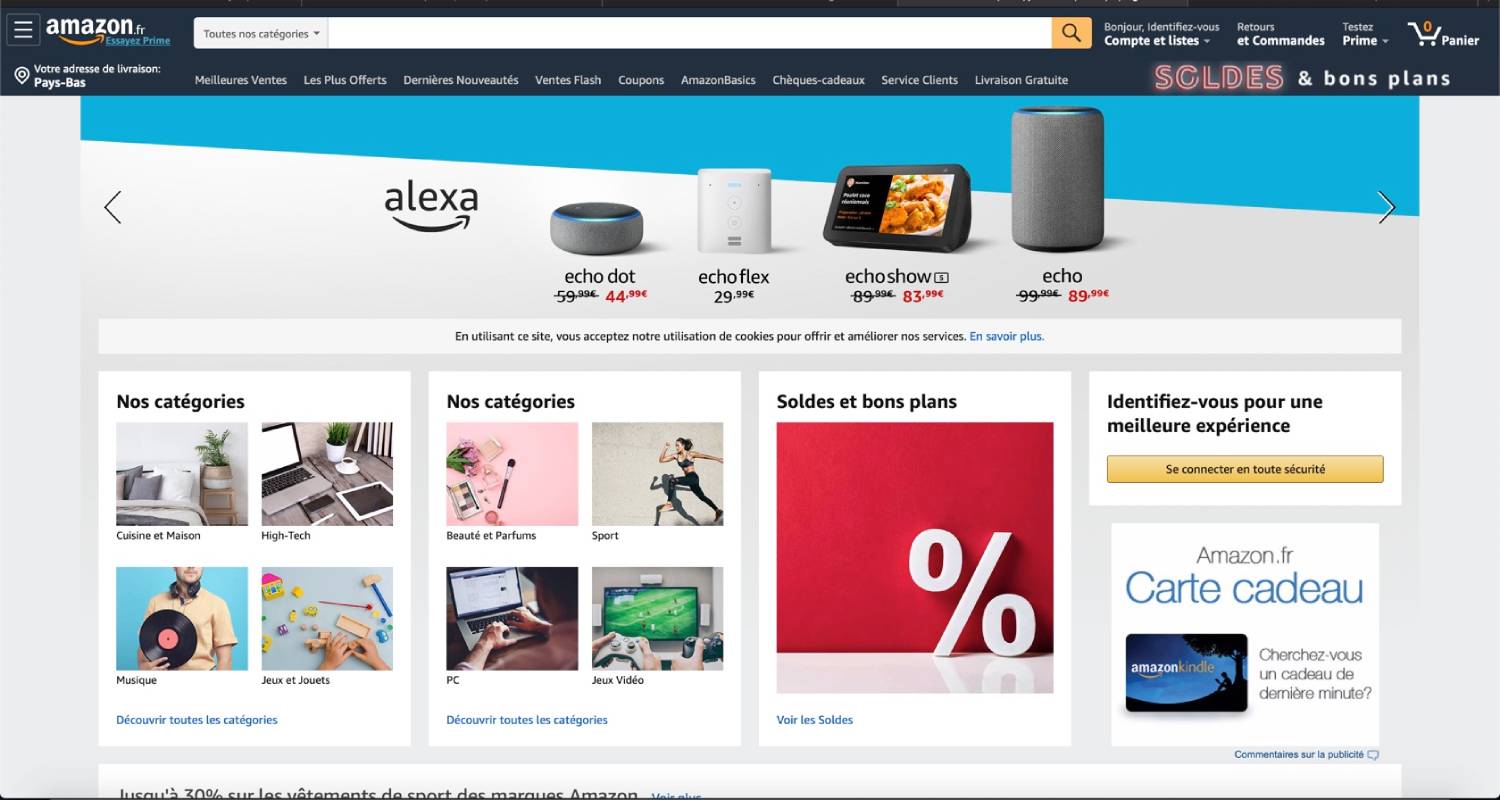Click the delivery address location pin

[22, 76]
